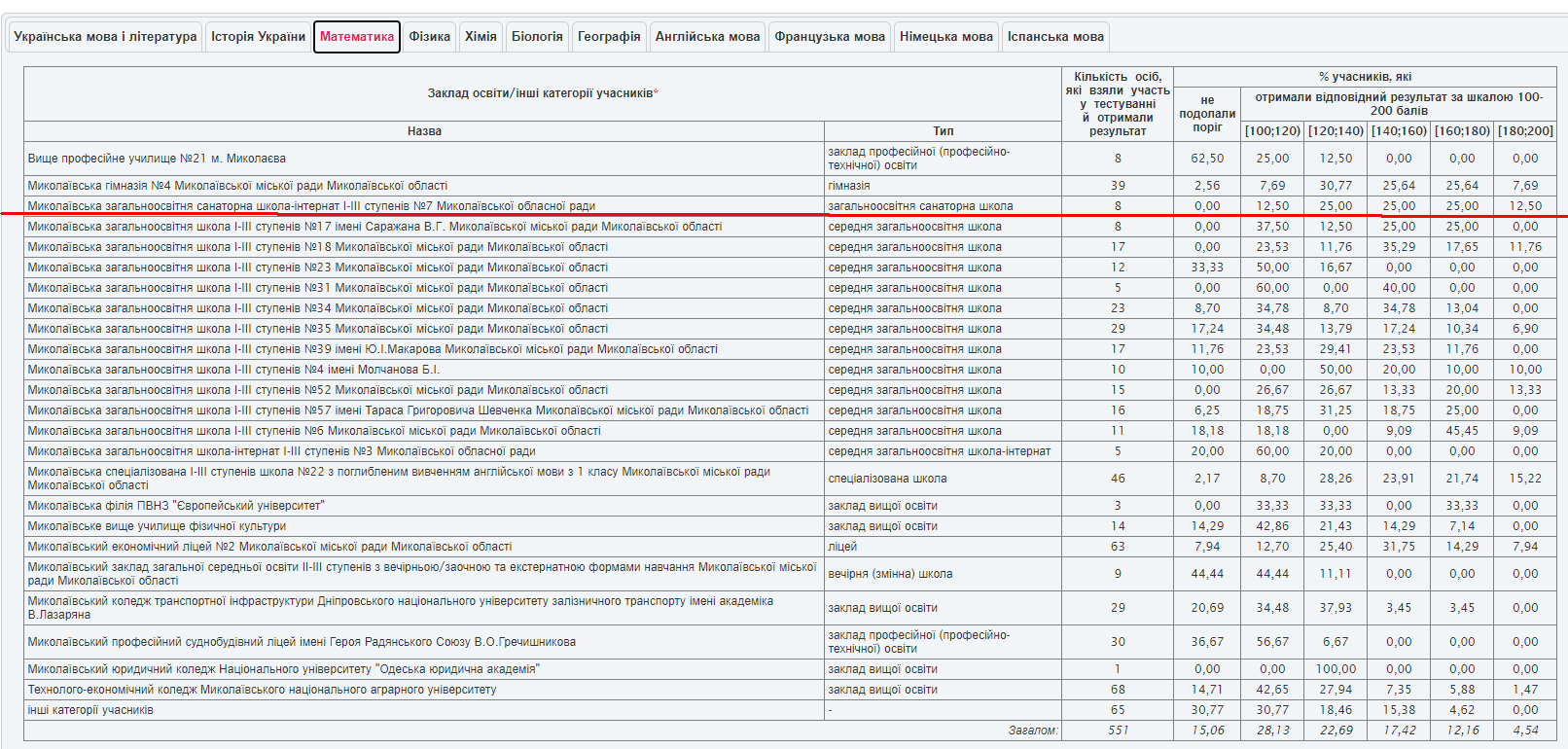Image resolution: width=1568 pixels, height=749 pixels.
Task: Click type cell ліцей
Action: click(x=842, y=547)
